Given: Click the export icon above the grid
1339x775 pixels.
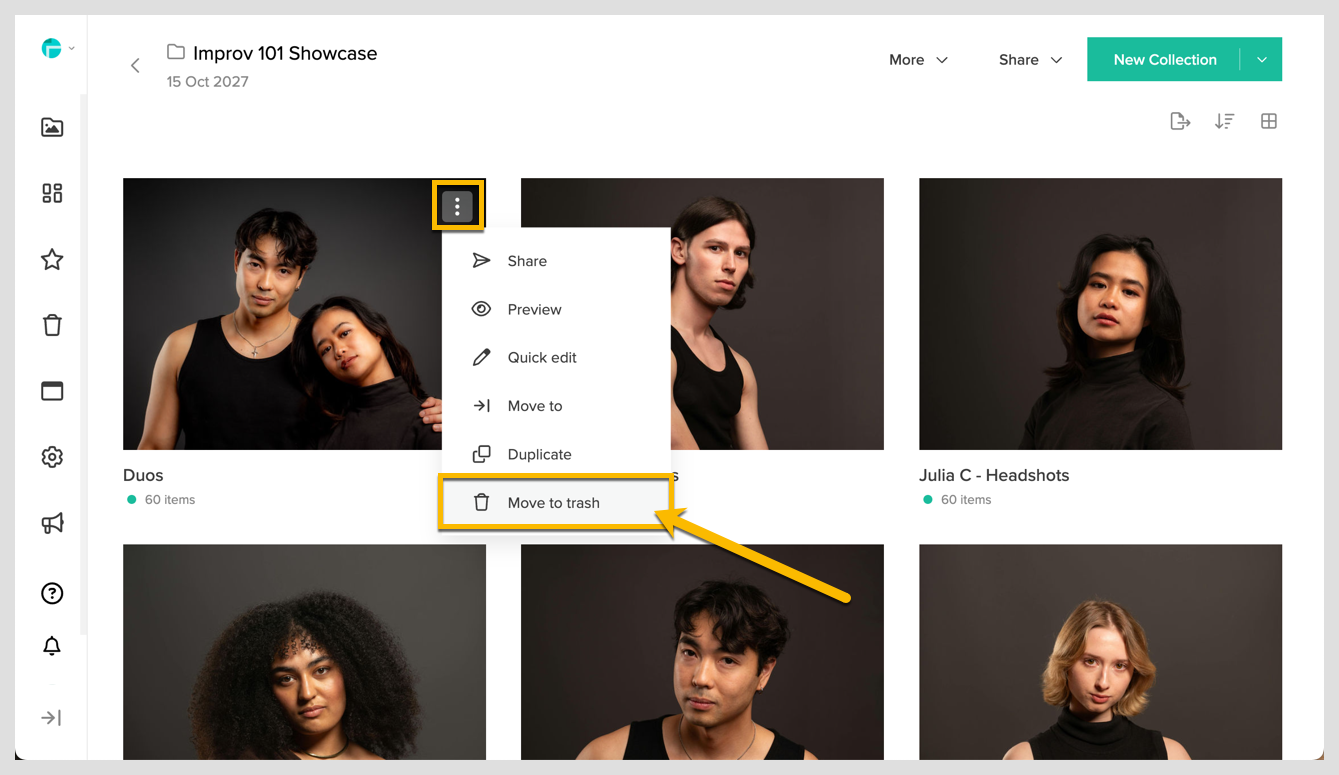Looking at the screenshot, I should click(x=1180, y=121).
